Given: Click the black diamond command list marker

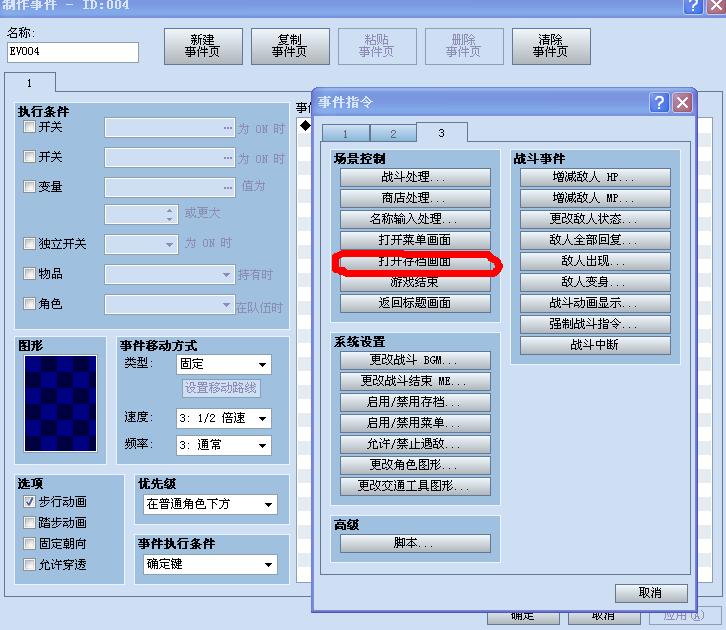Looking at the screenshot, I should point(305,125).
